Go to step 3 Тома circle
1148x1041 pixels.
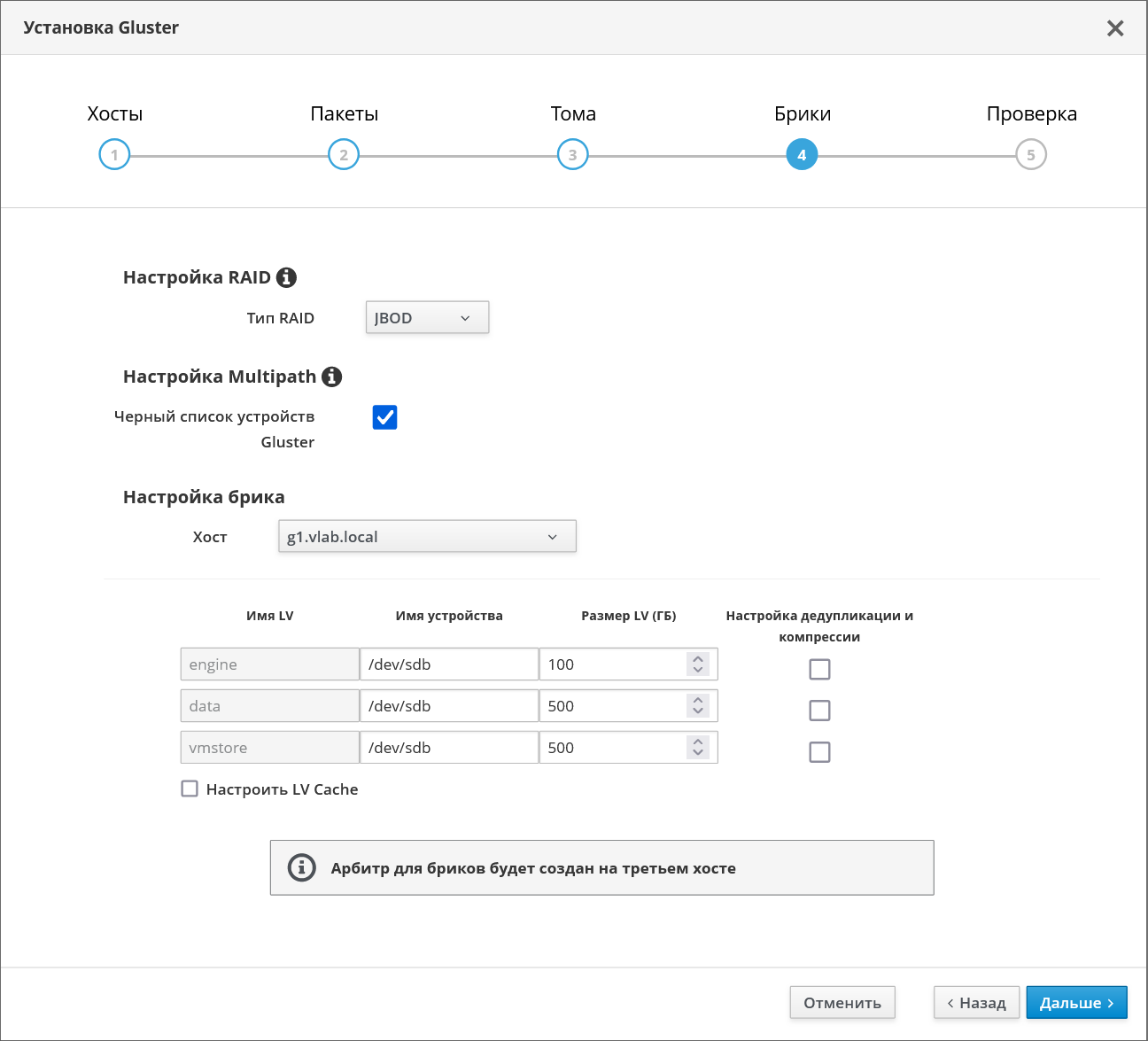coord(573,155)
